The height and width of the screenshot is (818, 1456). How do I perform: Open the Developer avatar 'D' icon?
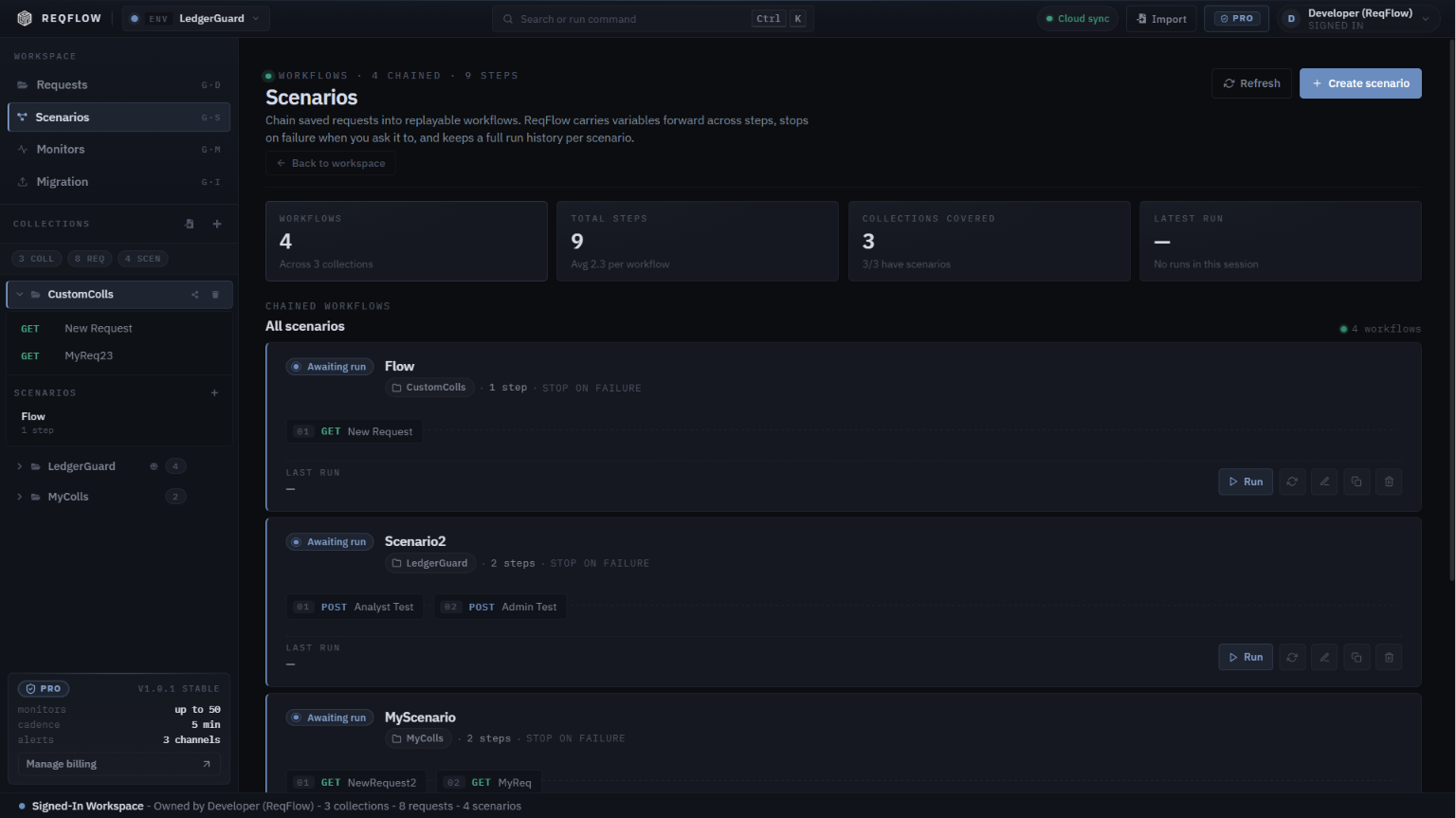[x=1291, y=19]
